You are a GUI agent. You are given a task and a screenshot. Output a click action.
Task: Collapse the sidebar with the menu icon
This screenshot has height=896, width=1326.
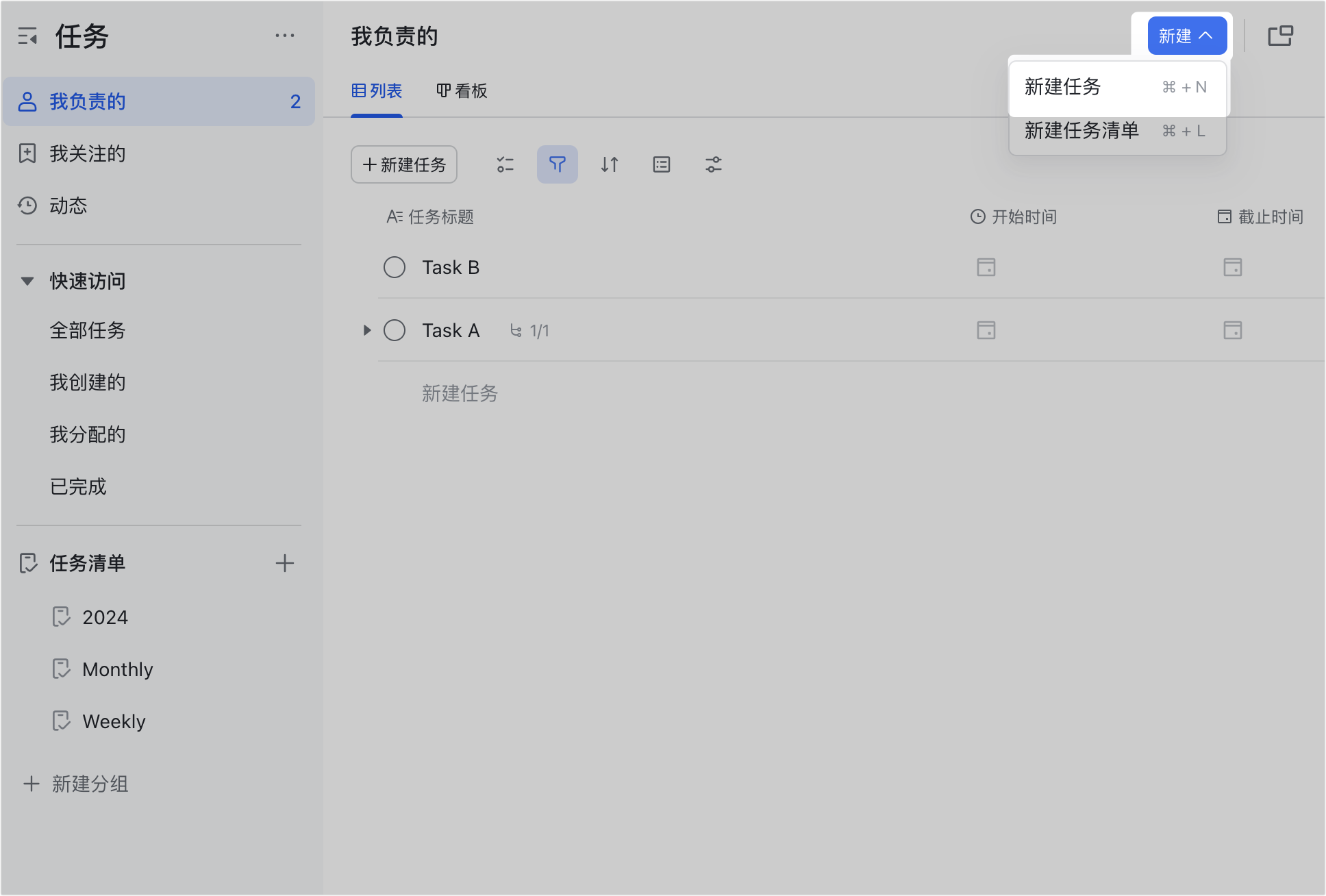tap(27, 36)
